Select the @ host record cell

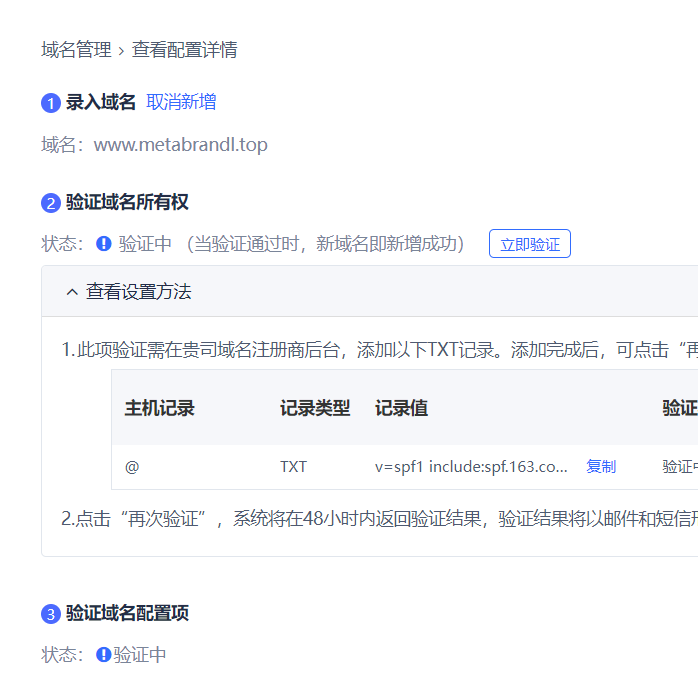tap(132, 467)
